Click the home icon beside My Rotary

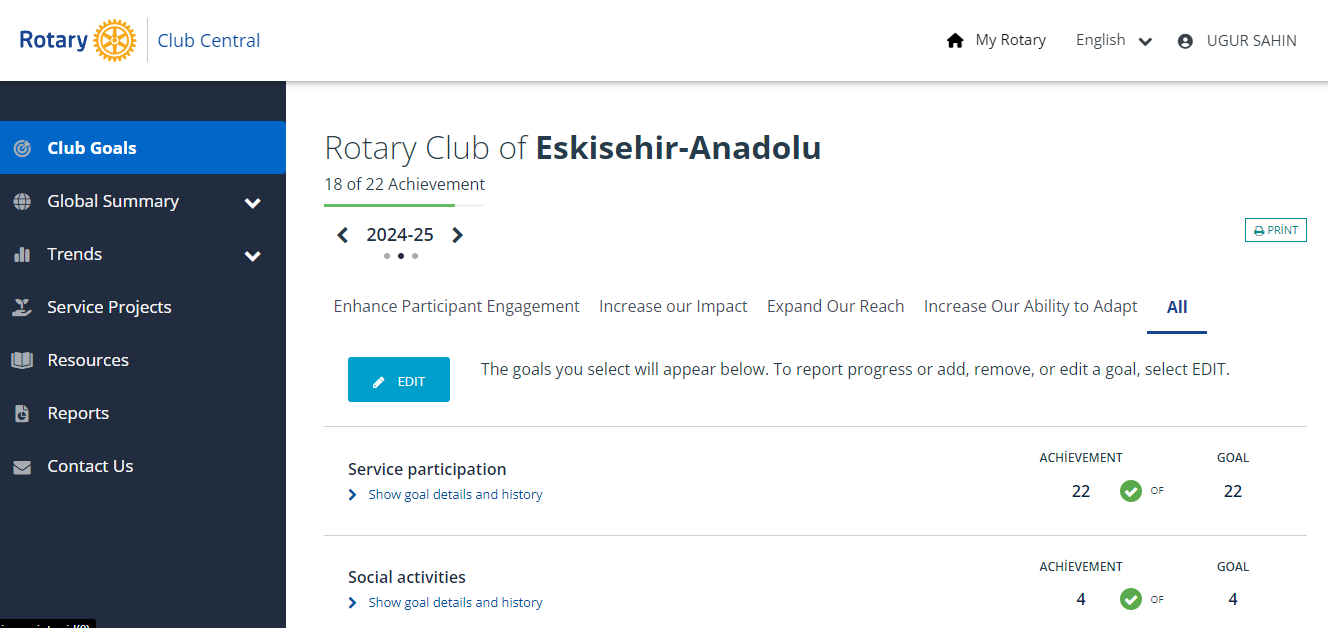point(955,41)
